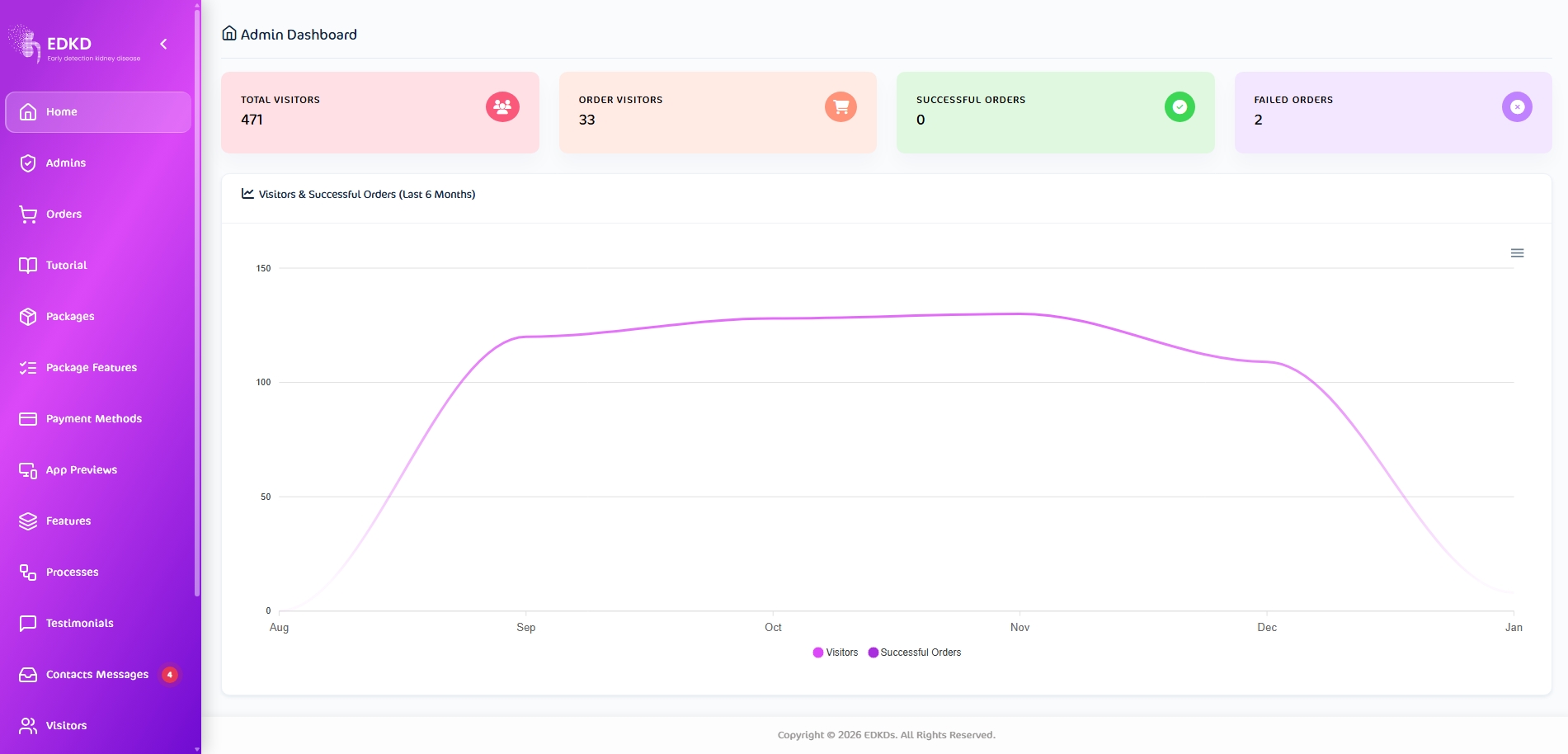Open Orders from the sidebar
Viewport: 1568px width, 754px height.
click(x=64, y=214)
